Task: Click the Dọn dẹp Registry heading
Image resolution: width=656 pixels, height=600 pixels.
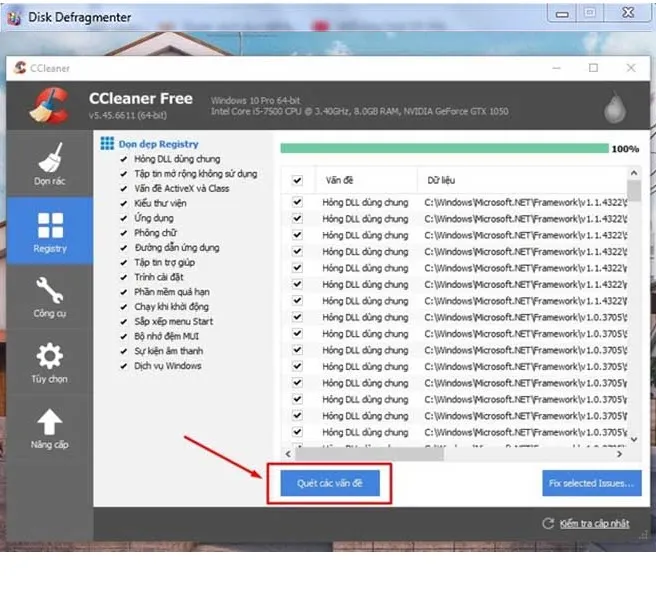Action: point(159,144)
